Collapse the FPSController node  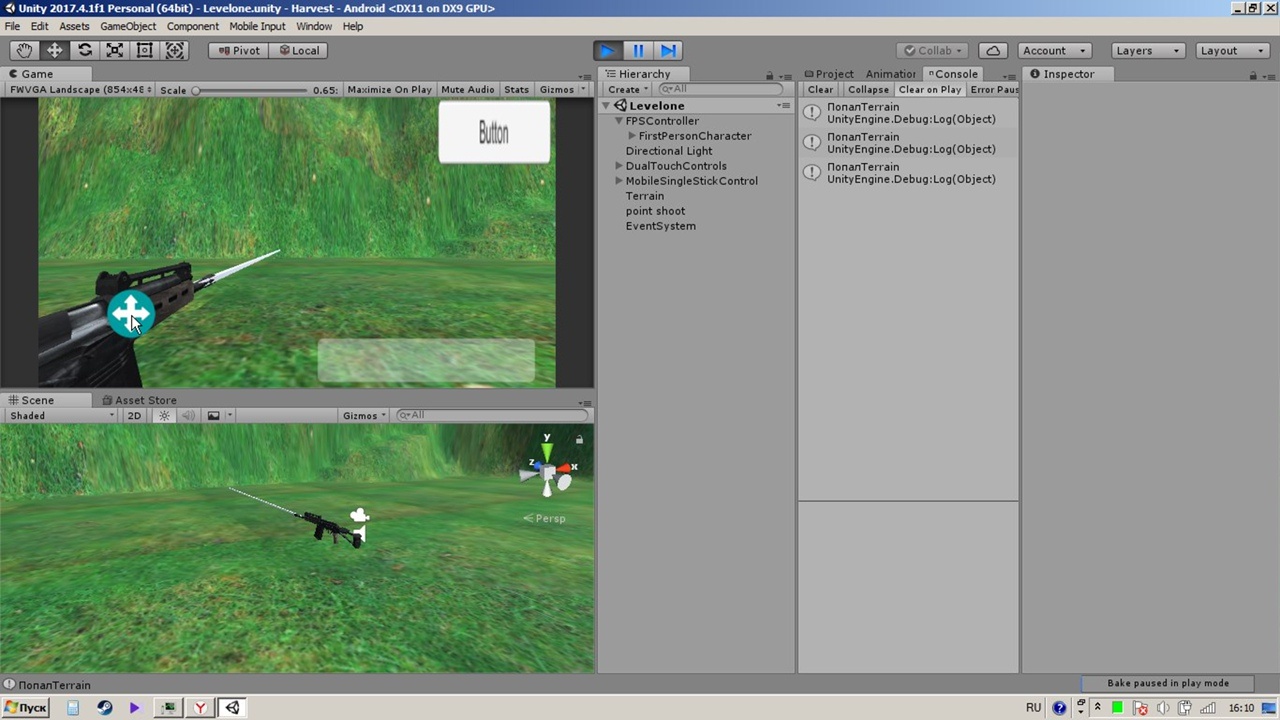coord(619,121)
